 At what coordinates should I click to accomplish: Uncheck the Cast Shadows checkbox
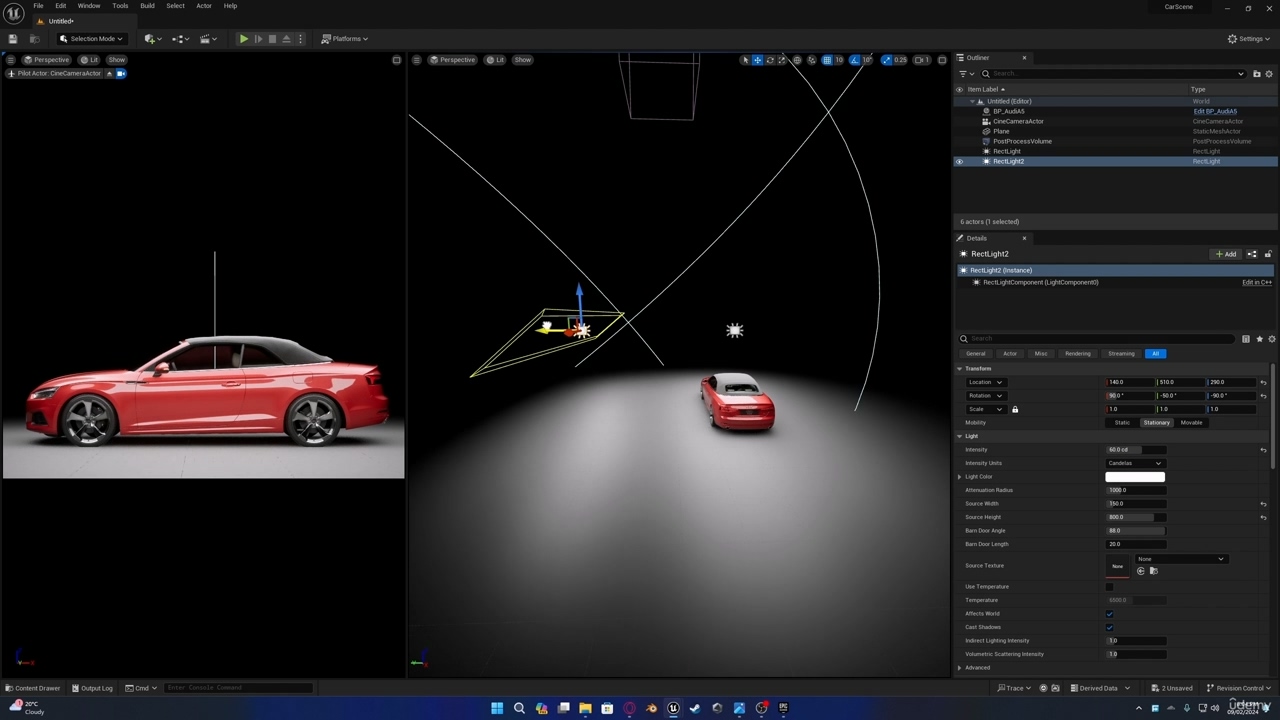coord(1109,627)
